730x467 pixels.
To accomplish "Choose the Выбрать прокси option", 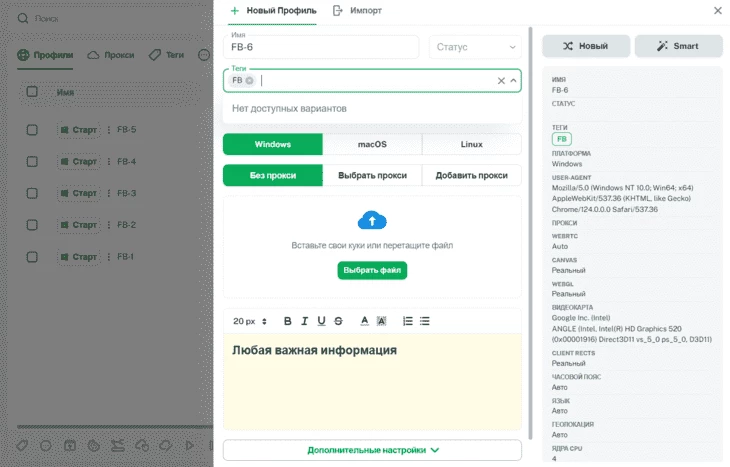I will click(372, 176).
